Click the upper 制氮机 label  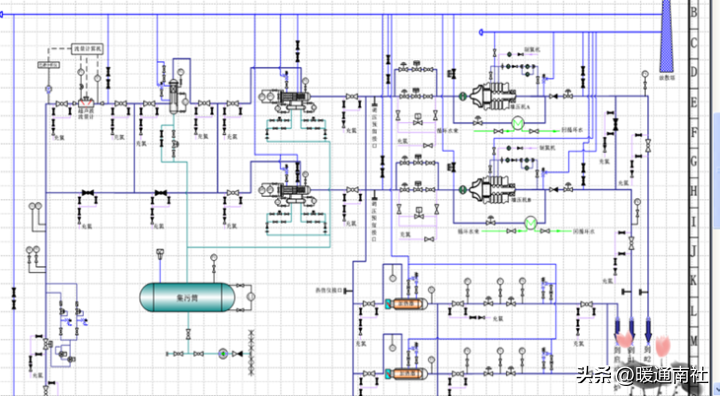[533, 50]
